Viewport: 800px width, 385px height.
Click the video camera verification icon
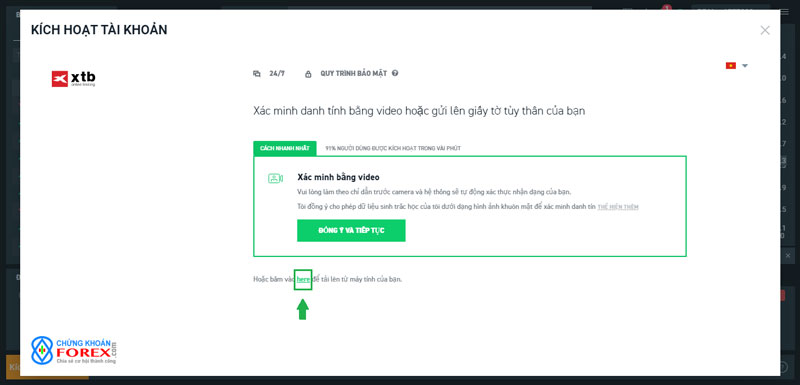tap(276, 178)
